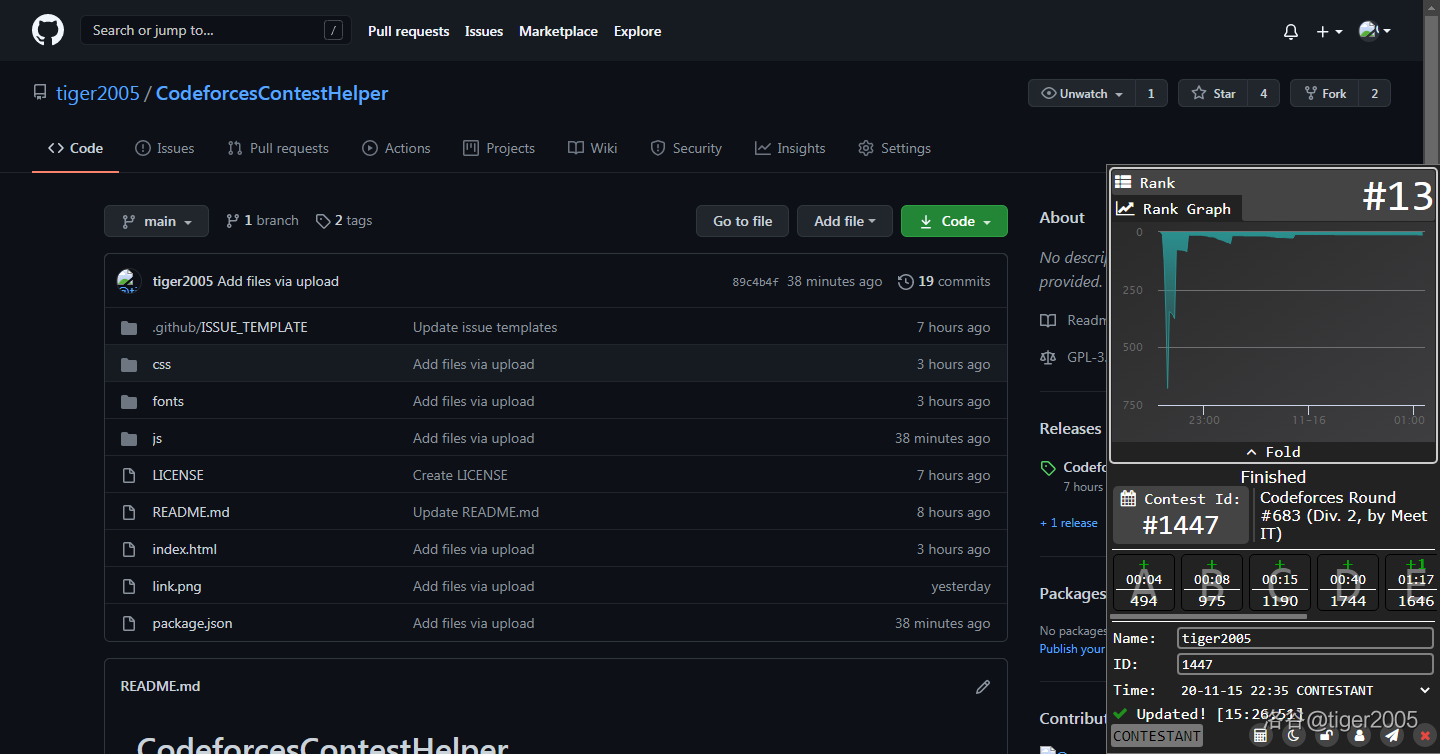Click the ID input field with 1447
The height and width of the screenshot is (754, 1440).
(1305, 664)
